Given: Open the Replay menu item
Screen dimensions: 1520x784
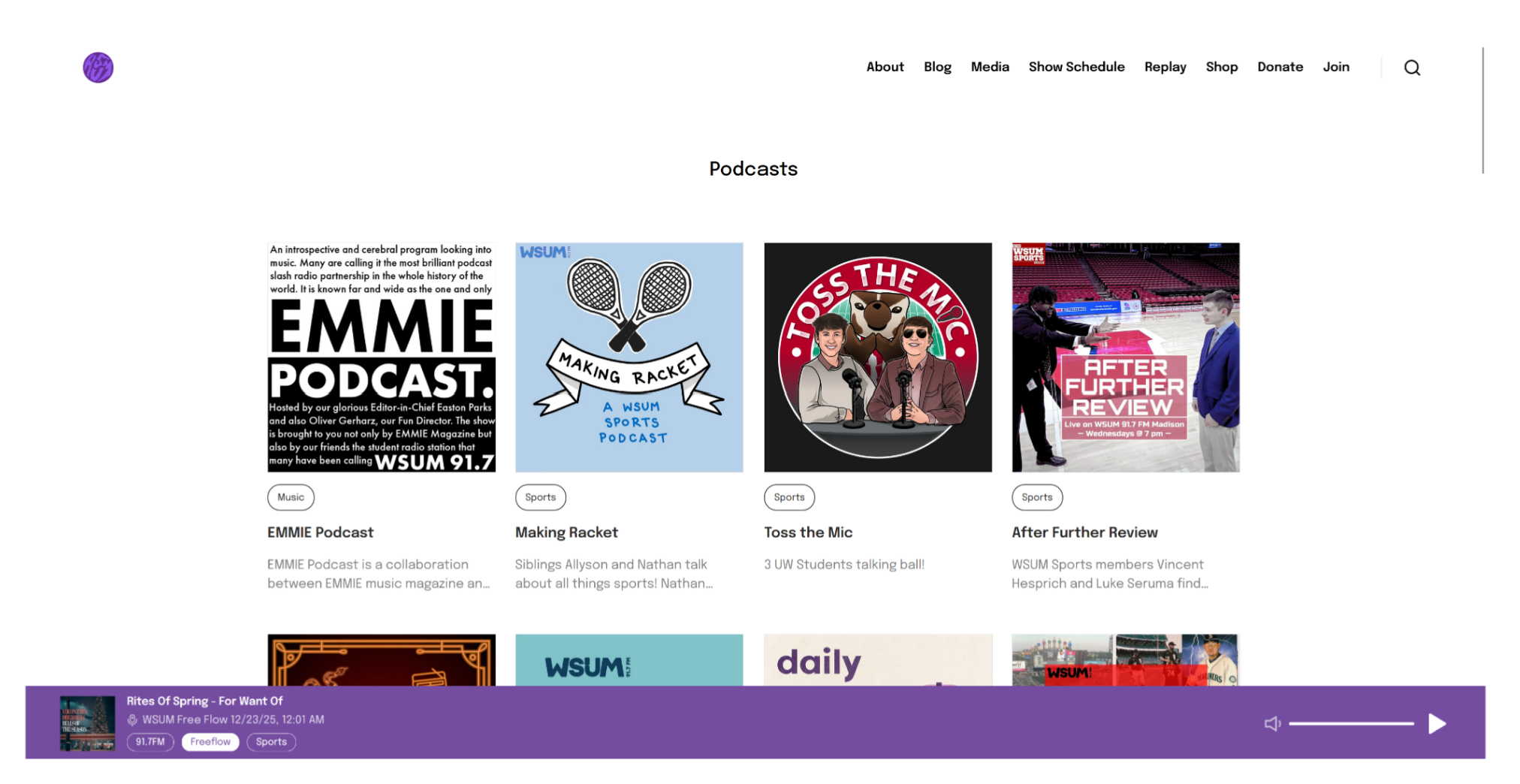Looking at the screenshot, I should (x=1165, y=67).
